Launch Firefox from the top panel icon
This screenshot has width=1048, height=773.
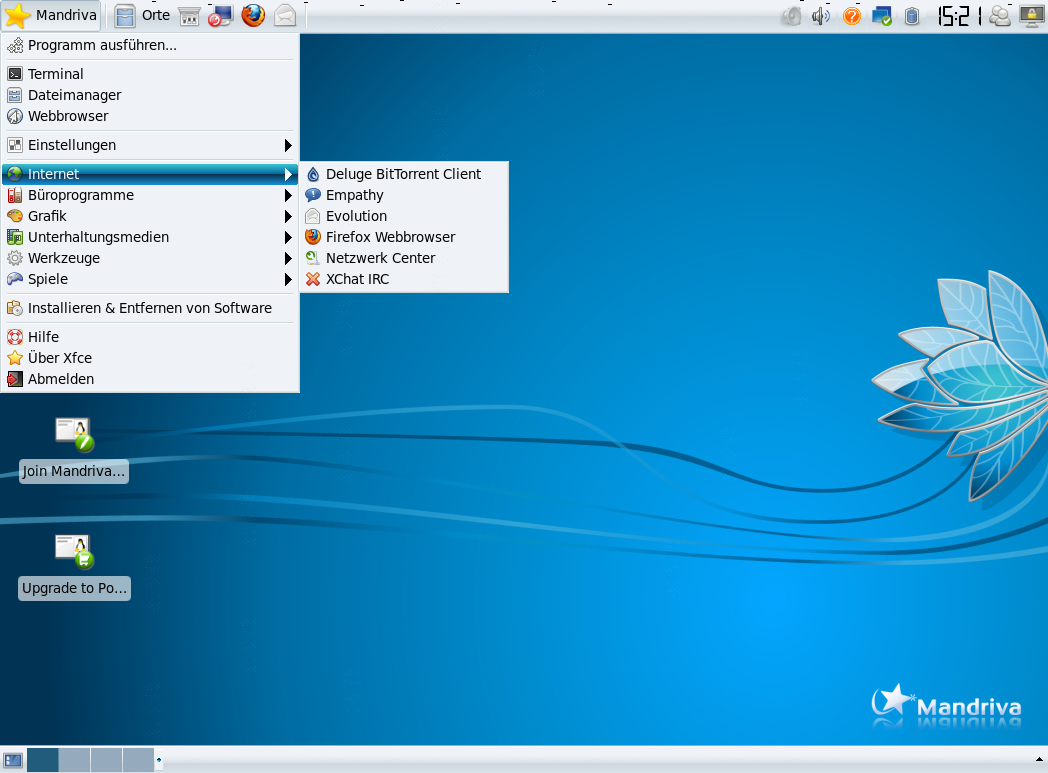253,15
